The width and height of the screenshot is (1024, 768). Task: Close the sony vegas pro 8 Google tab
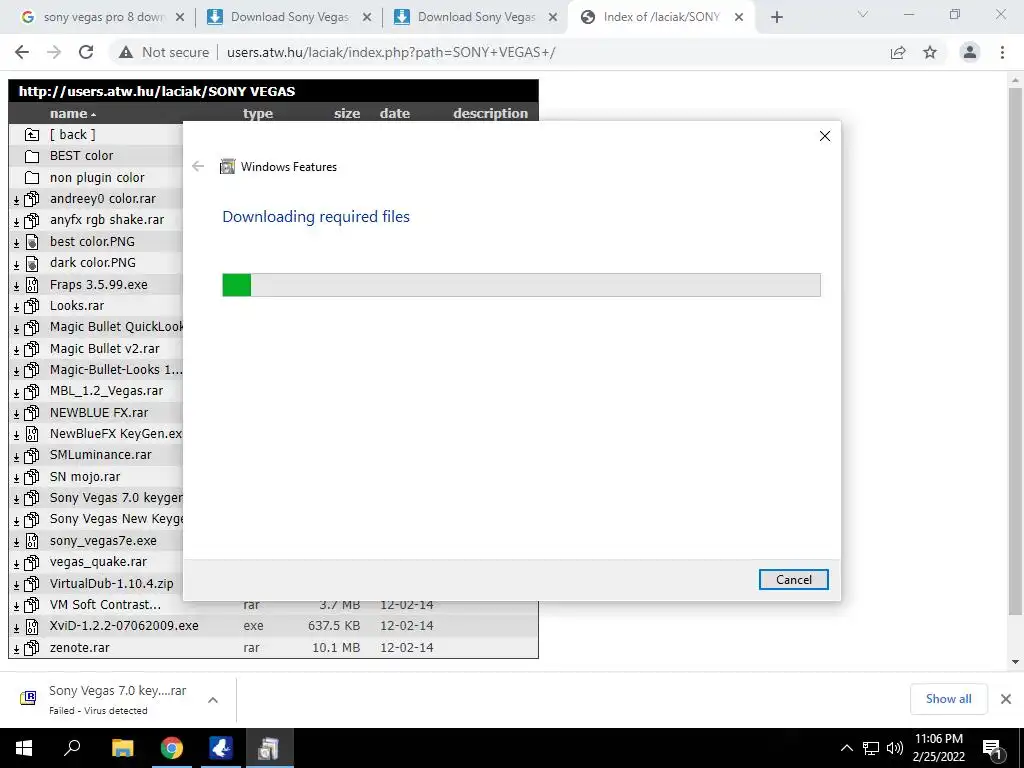tap(180, 18)
